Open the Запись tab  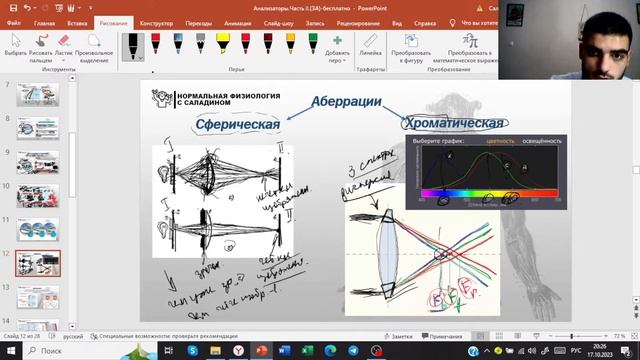315,23
